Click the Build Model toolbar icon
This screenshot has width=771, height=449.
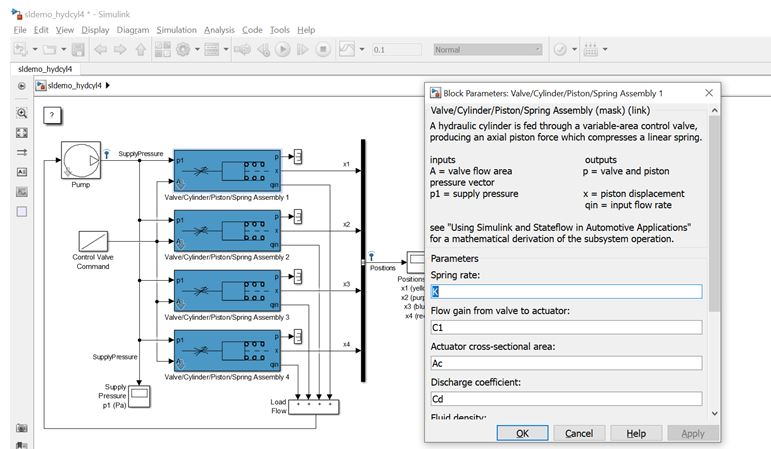coord(591,49)
